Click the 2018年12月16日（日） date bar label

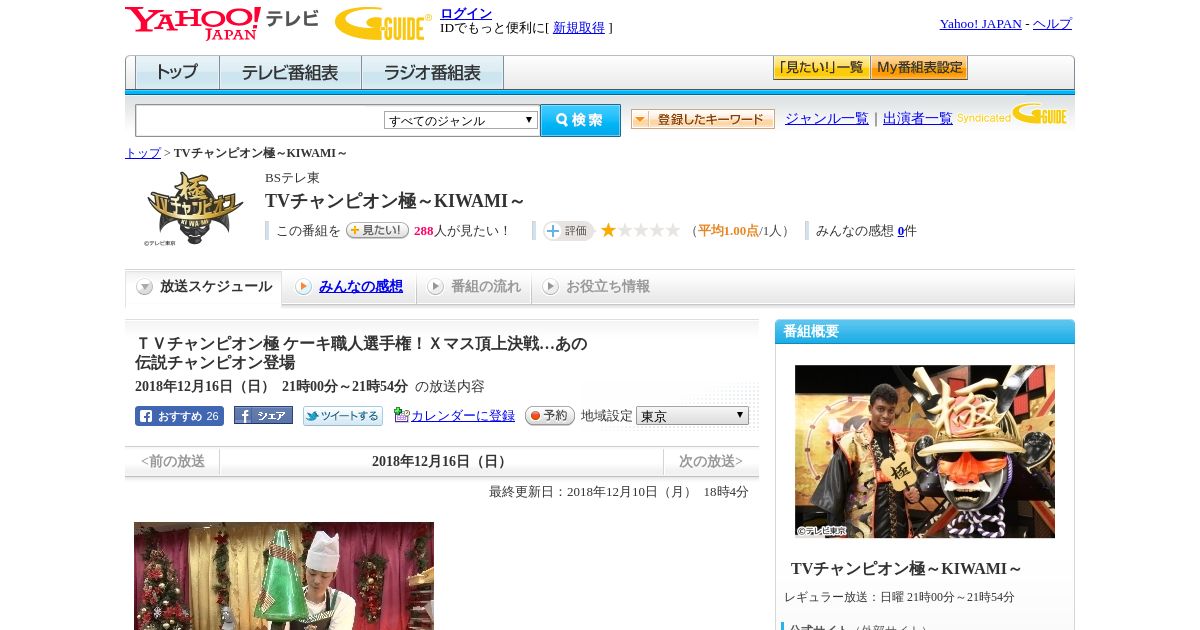441,462
